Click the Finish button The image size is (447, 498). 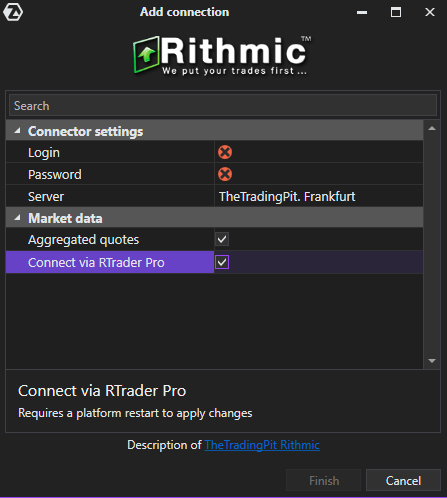click(324, 480)
